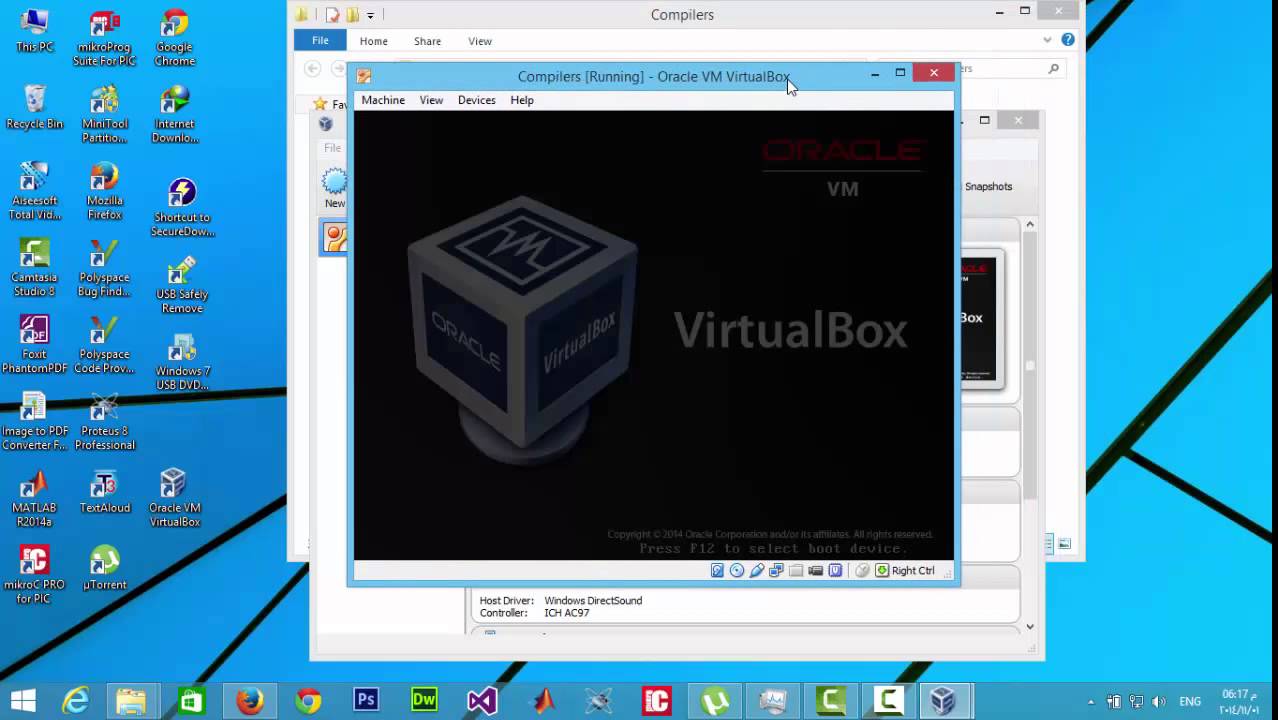
Task: Open the Machine menu in VirtualBox VM window
Action: click(x=383, y=100)
